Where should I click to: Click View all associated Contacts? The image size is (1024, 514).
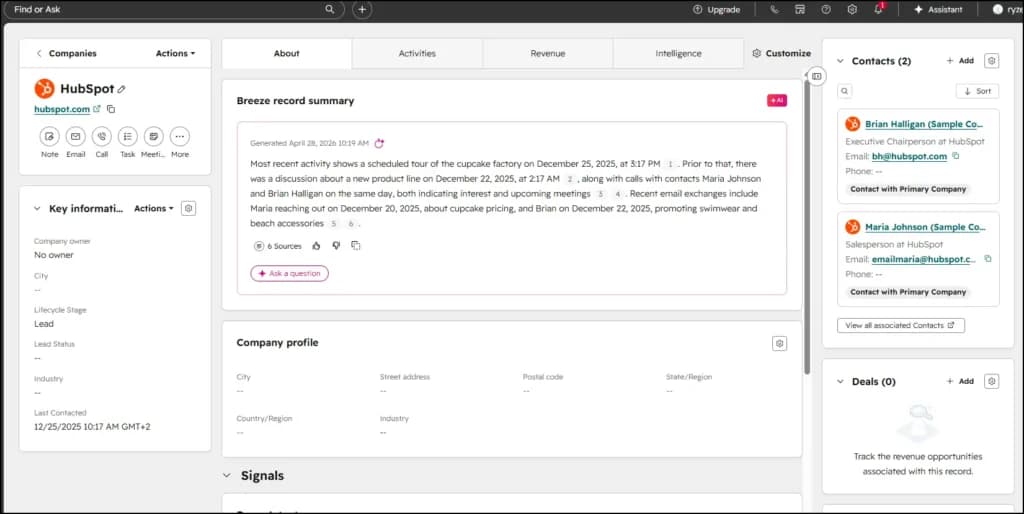[901, 325]
